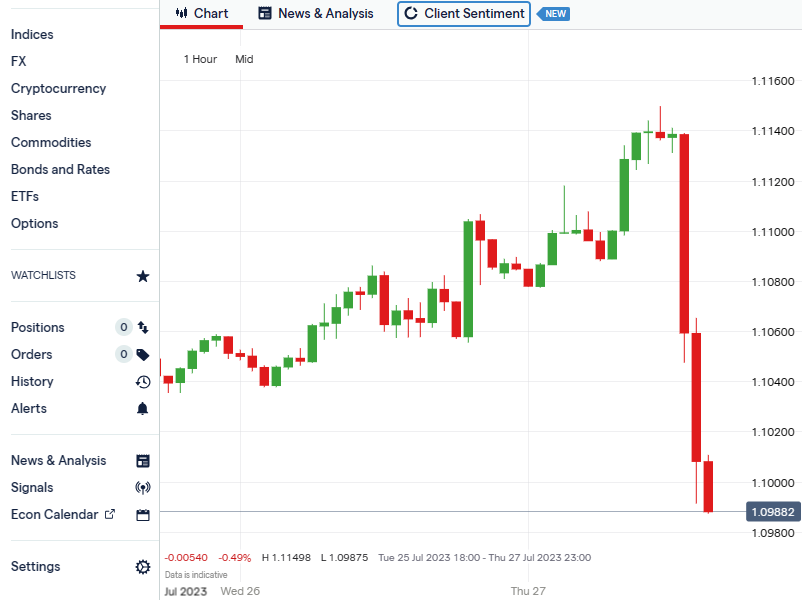802x600 pixels.
Task: Click the candlestick icon on Chart tab
Action: pyautogui.click(x=181, y=13)
